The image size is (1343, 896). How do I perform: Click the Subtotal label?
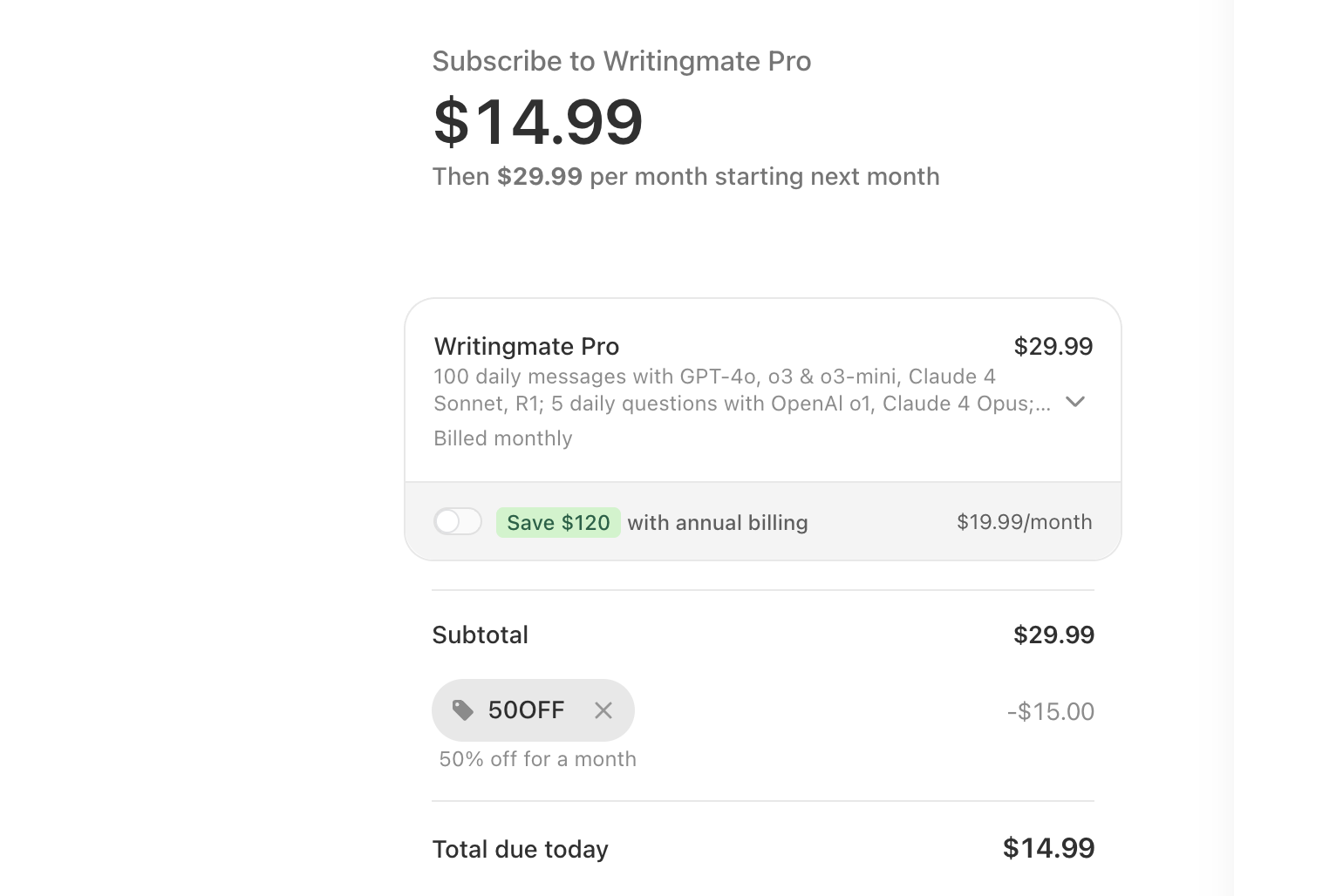481,635
